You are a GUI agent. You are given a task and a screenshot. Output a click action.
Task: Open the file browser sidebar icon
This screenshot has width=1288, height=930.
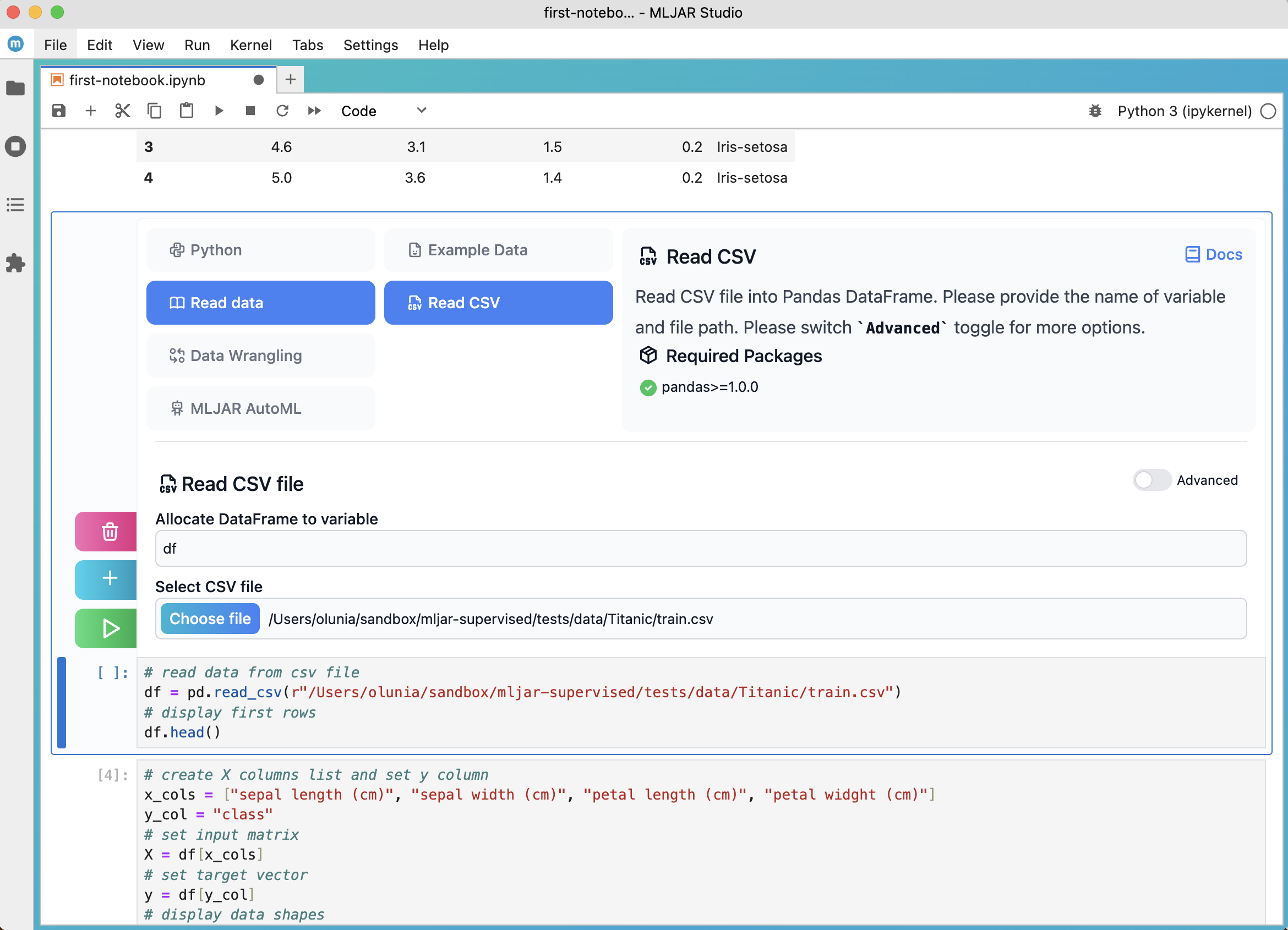(15, 89)
